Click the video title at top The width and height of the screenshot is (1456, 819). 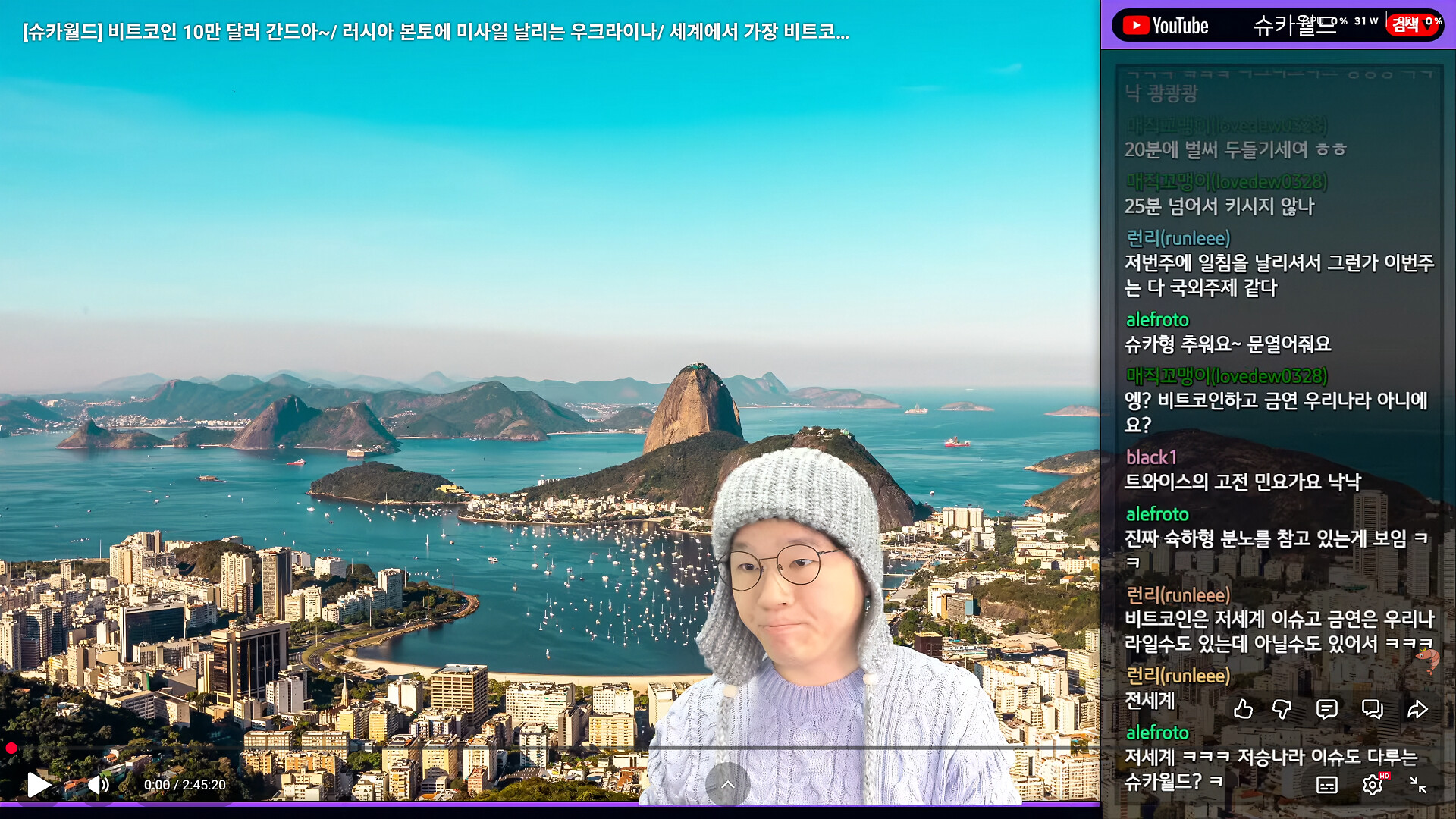[x=435, y=32]
